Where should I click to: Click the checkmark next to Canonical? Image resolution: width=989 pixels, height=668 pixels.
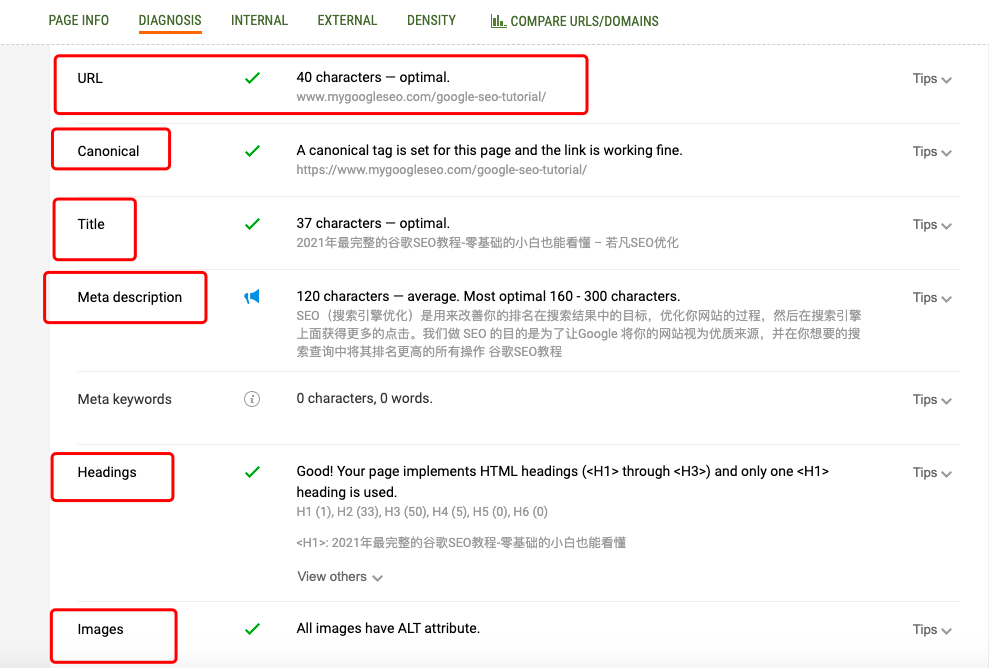click(253, 151)
